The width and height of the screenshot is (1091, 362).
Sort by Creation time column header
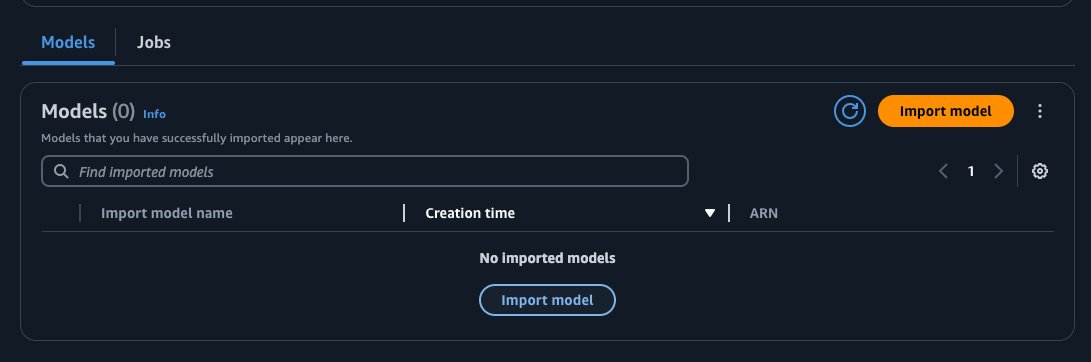pos(470,213)
